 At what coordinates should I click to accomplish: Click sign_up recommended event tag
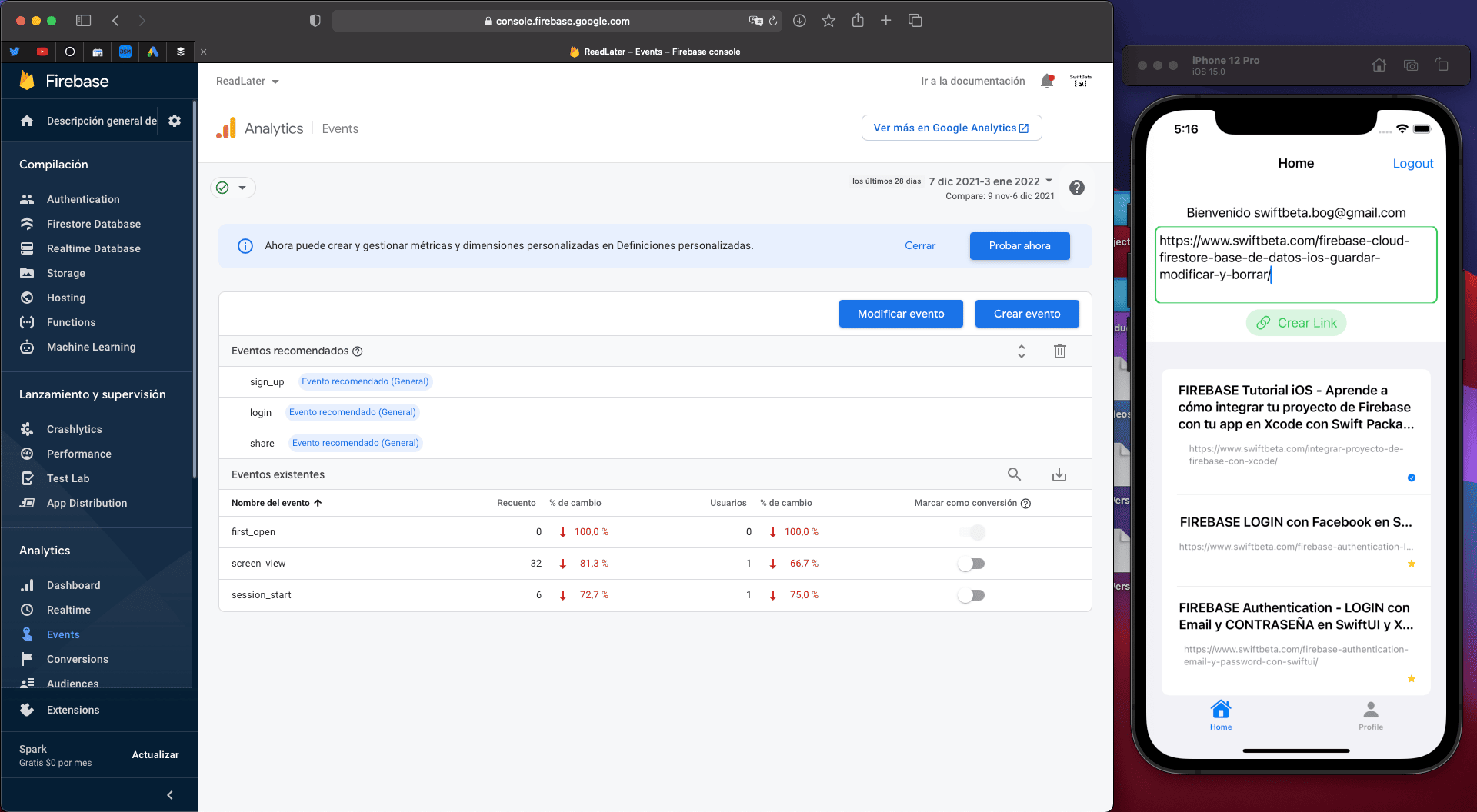[x=365, y=381]
